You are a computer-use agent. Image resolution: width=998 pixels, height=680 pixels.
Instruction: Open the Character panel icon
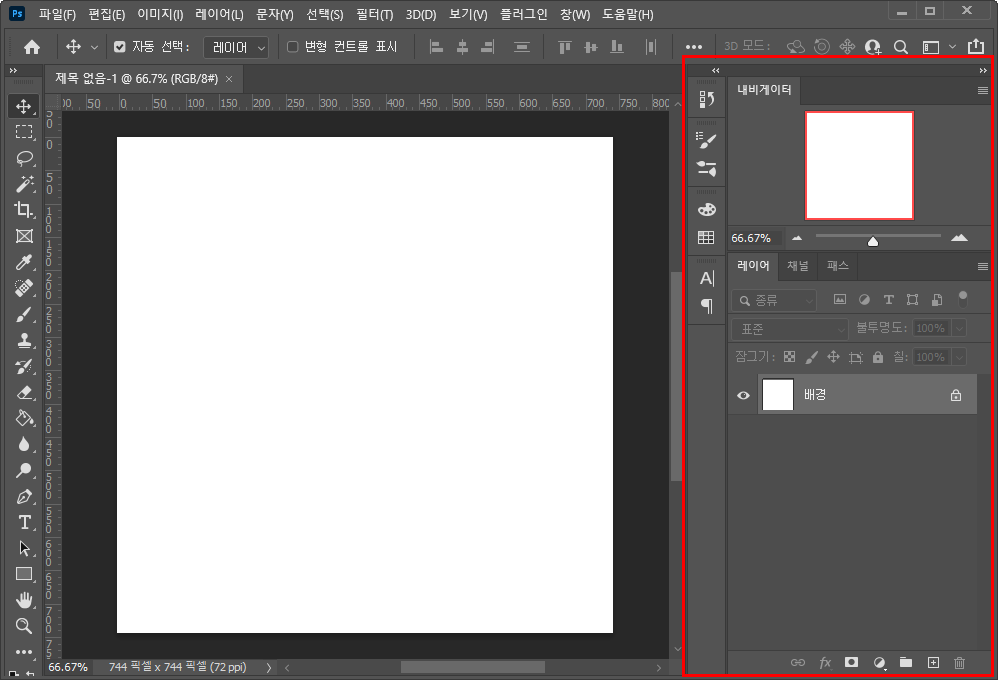[x=706, y=279]
